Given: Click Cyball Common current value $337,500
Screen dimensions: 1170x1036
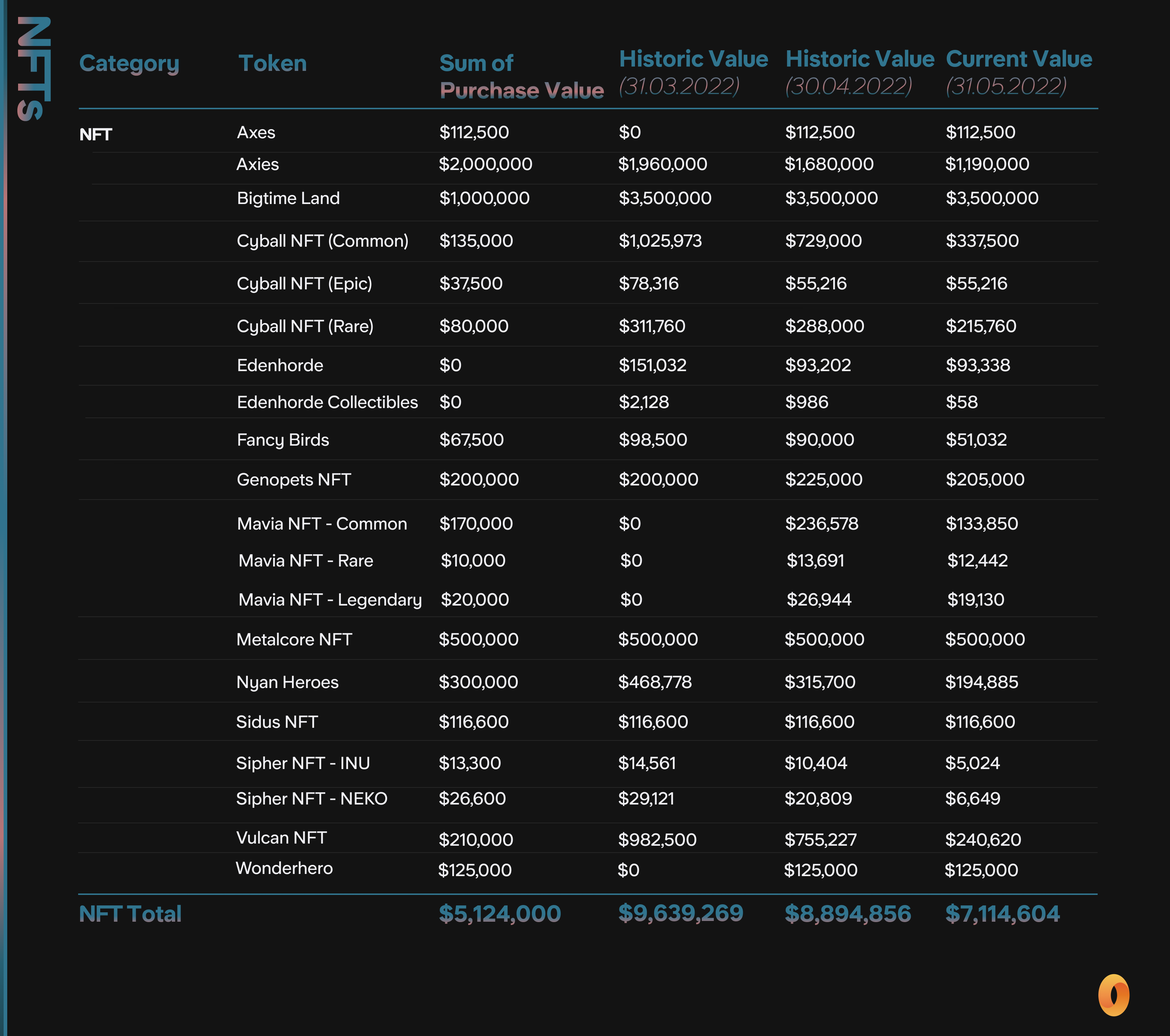Looking at the screenshot, I should coord(982,241).
